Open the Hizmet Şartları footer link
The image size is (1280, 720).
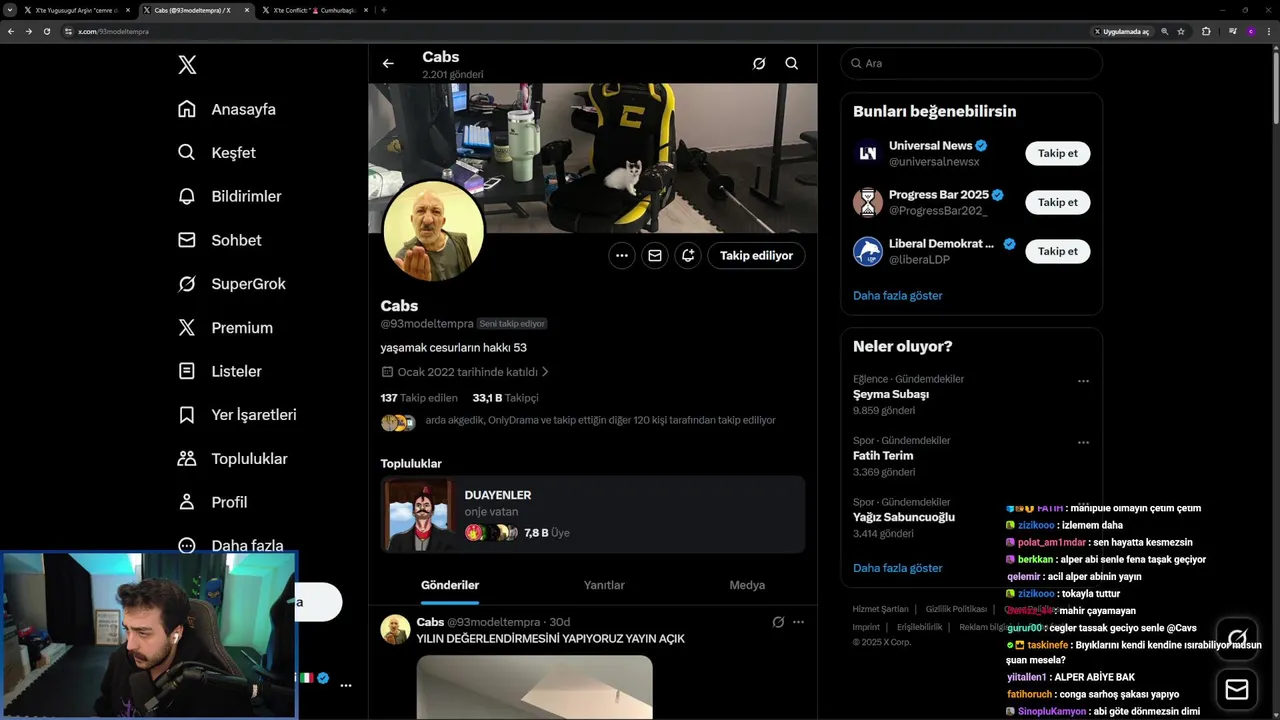point(880,609)
